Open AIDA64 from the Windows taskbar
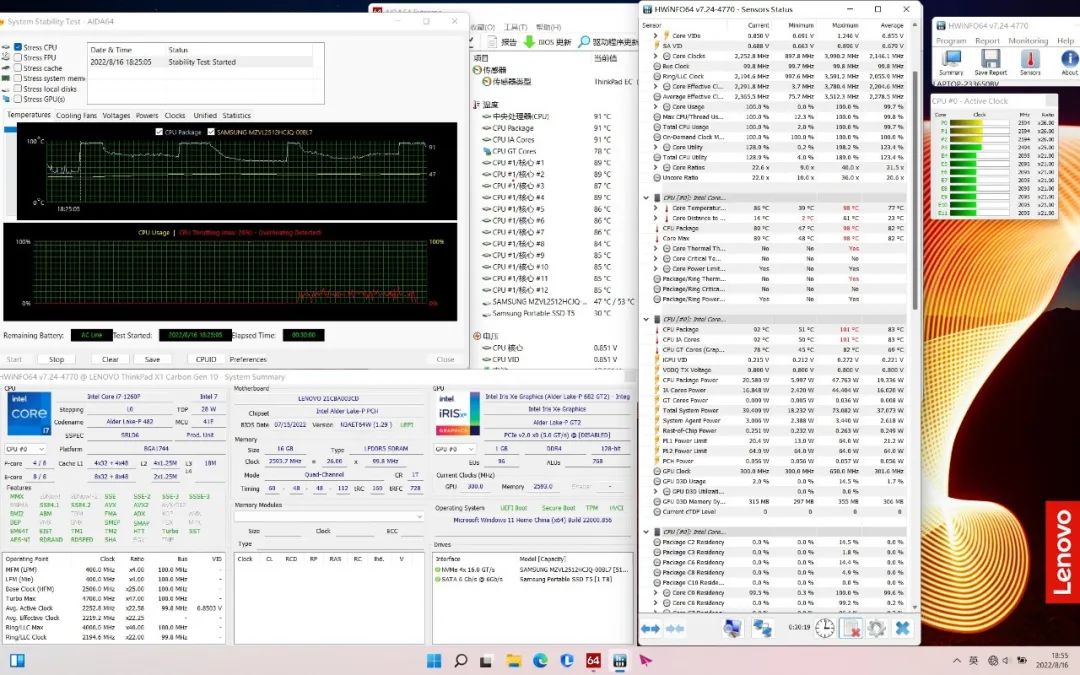Screen dimensions: 1080x675 [592, 660]
